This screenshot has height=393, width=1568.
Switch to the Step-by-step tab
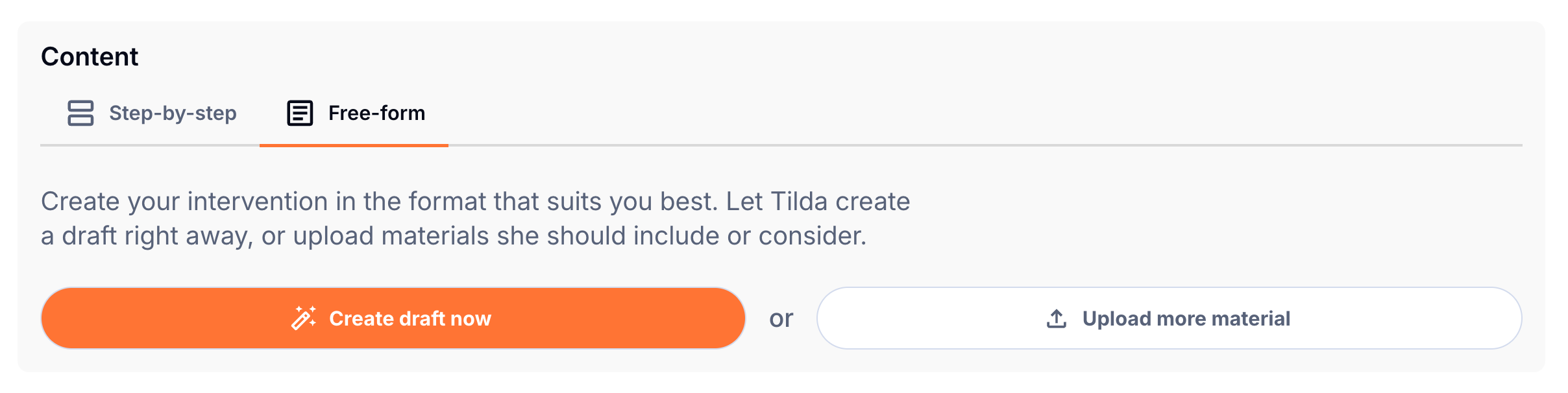click(152, 113)
